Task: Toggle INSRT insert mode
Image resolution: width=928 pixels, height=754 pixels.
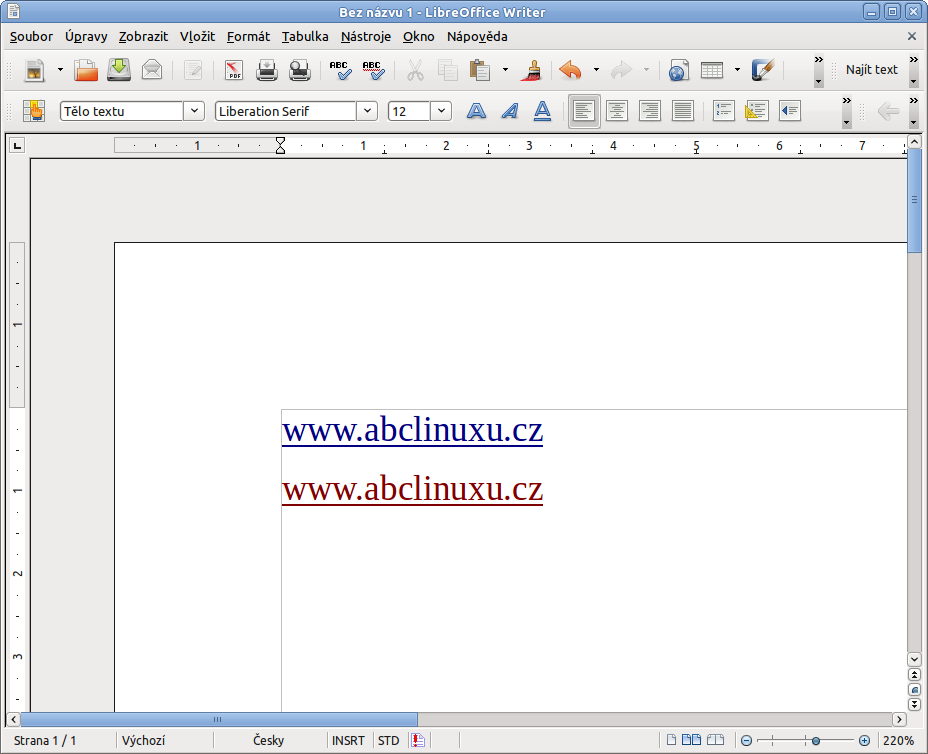Action: point(348,740)
